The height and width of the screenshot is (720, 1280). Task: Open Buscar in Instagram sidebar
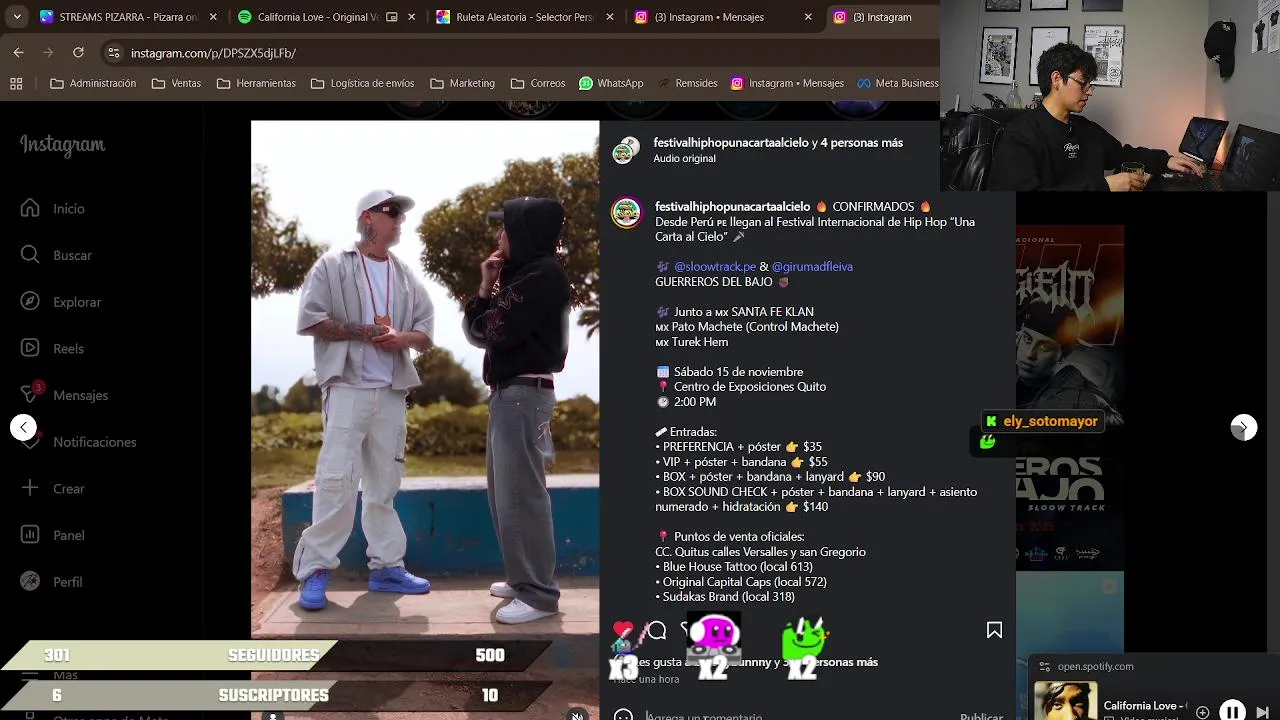coord(58,255)
